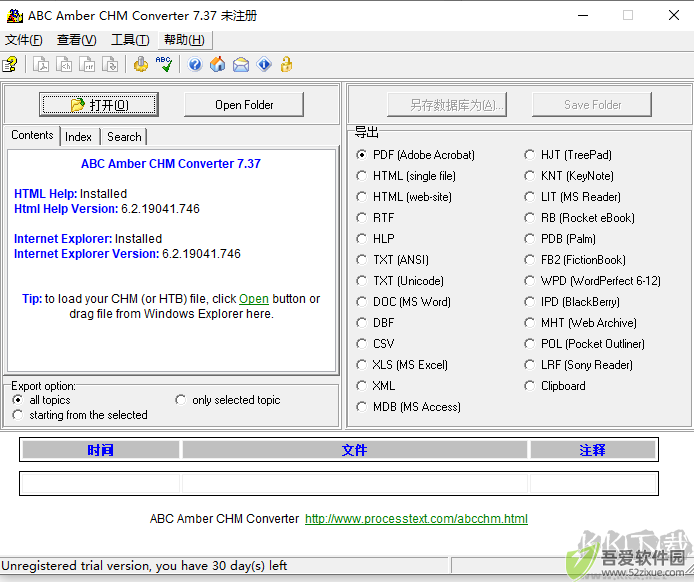Click the ABC spell check icon
This screenshot has height=582, width=694.
tap(164, 65)
